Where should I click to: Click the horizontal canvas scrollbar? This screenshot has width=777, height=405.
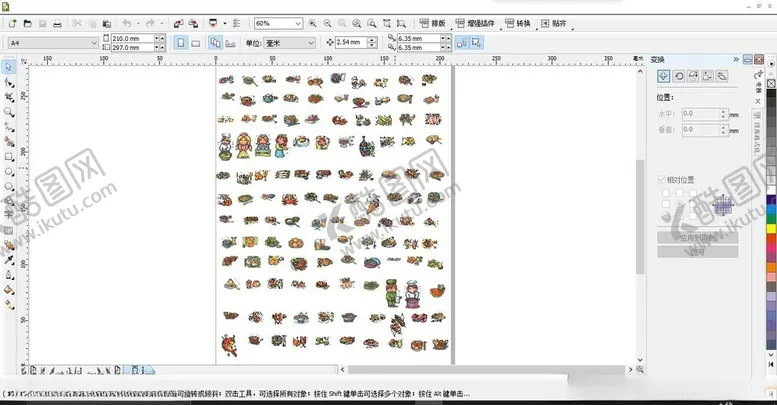click(x=486, y=370)
